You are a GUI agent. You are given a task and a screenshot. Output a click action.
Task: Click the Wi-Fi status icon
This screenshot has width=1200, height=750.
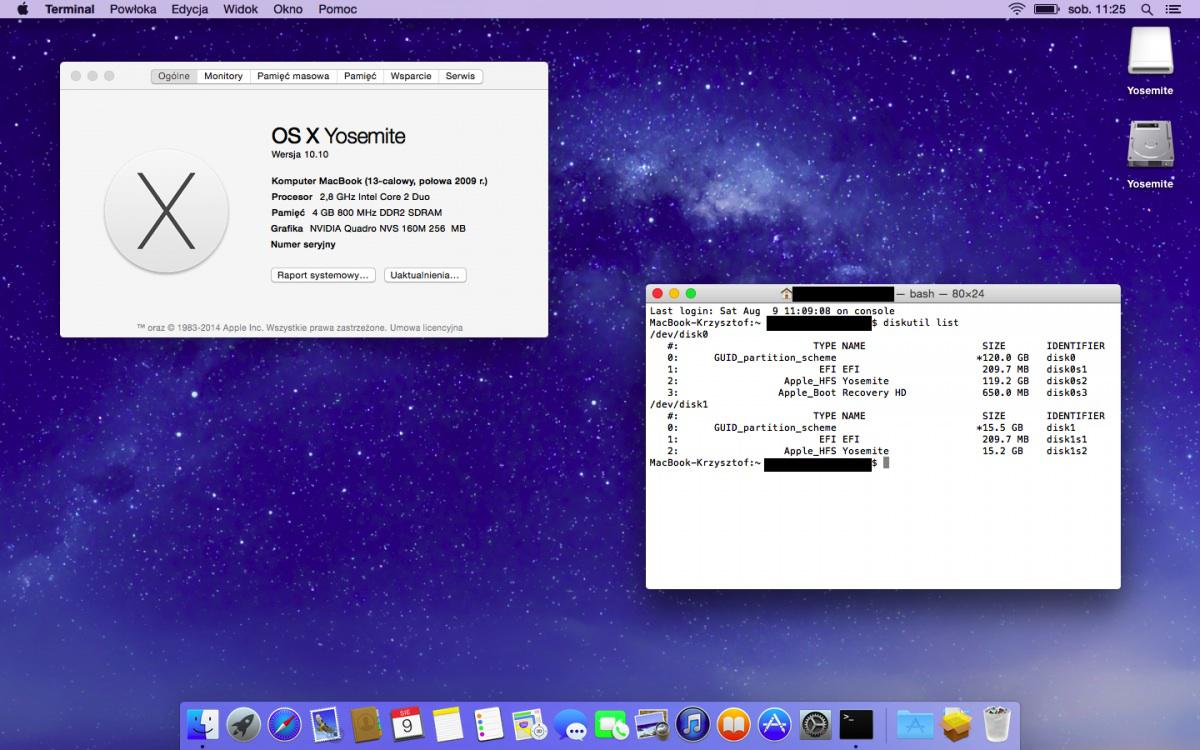pyautogui.click(x=1016, y=9)
